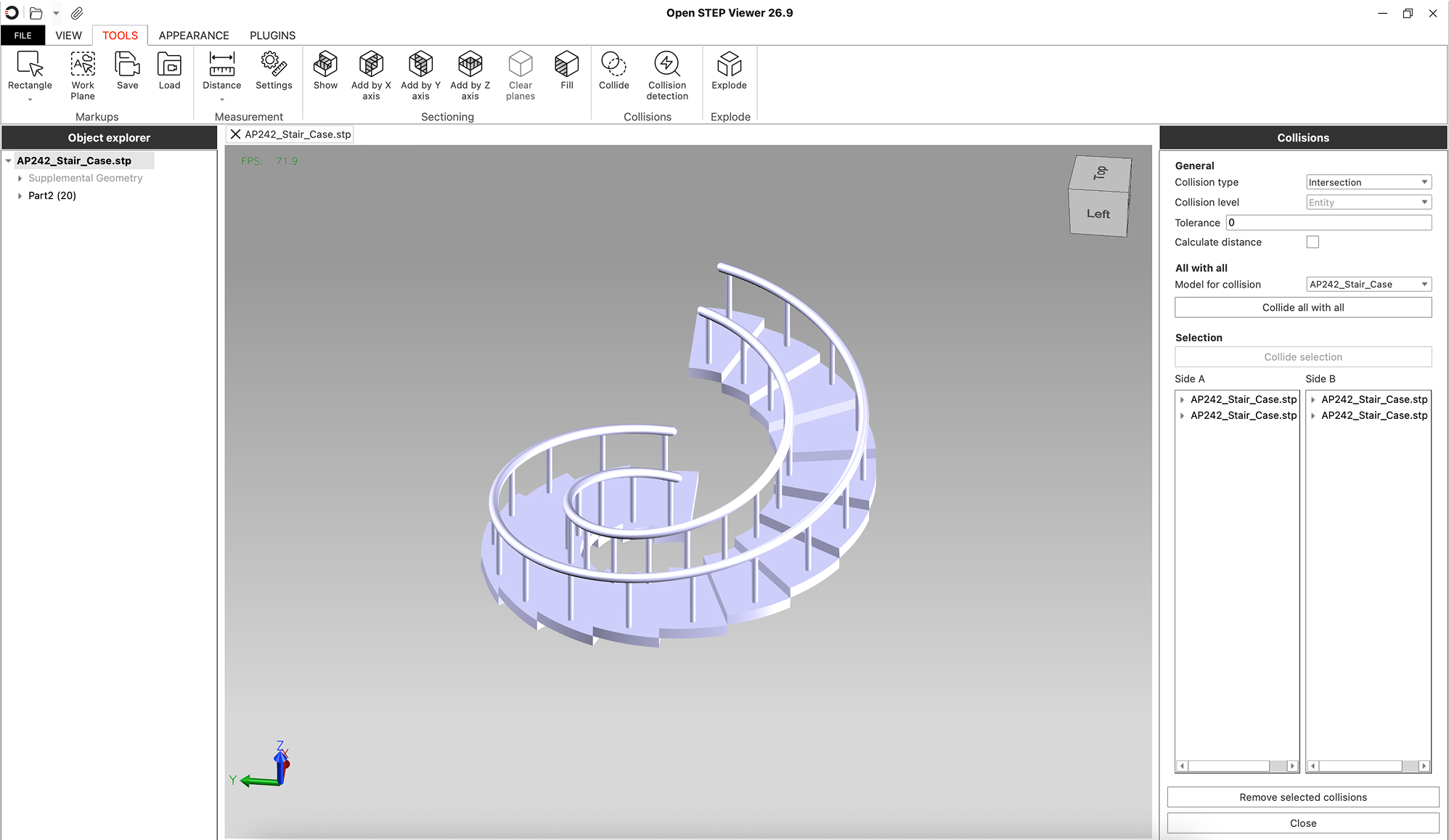The image size is (1449, 840).
Task: Enable Calculate distance checkbox
Action: pyautogui.click(x=1313, y=242)
